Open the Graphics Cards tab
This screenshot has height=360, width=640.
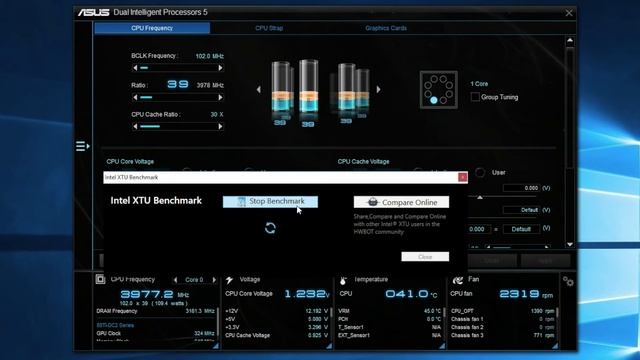386,28
